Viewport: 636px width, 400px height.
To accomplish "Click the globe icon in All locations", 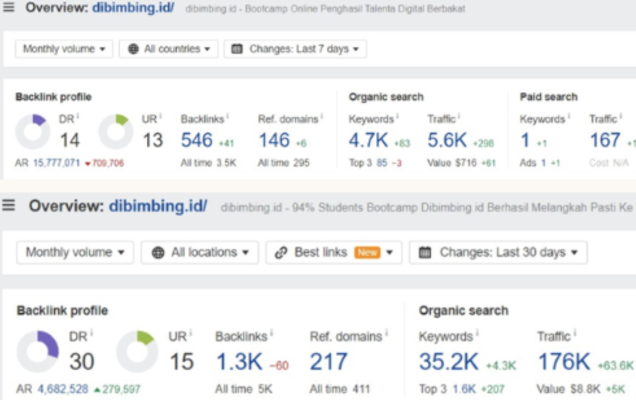I will pos(157,253).
